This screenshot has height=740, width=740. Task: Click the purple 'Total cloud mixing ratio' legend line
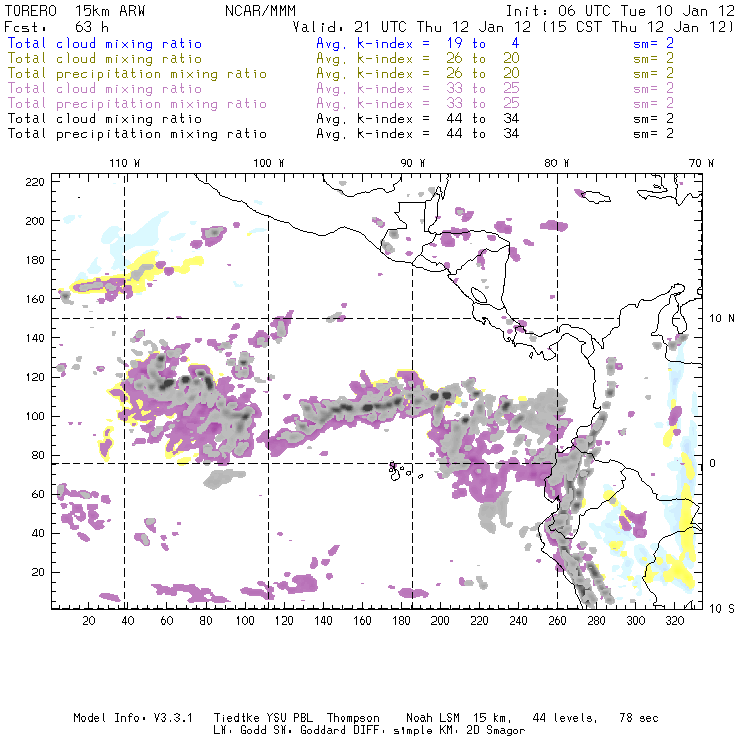click(105, 89)
